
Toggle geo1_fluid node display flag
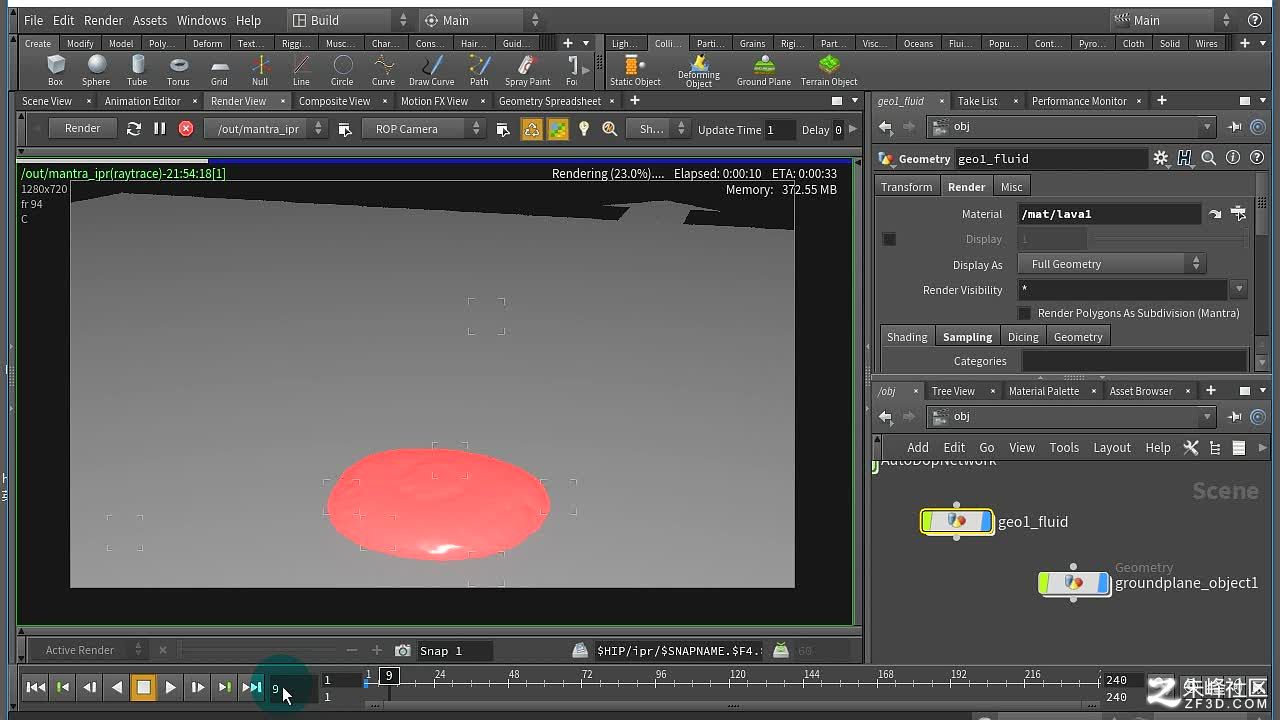click(987, 521)
